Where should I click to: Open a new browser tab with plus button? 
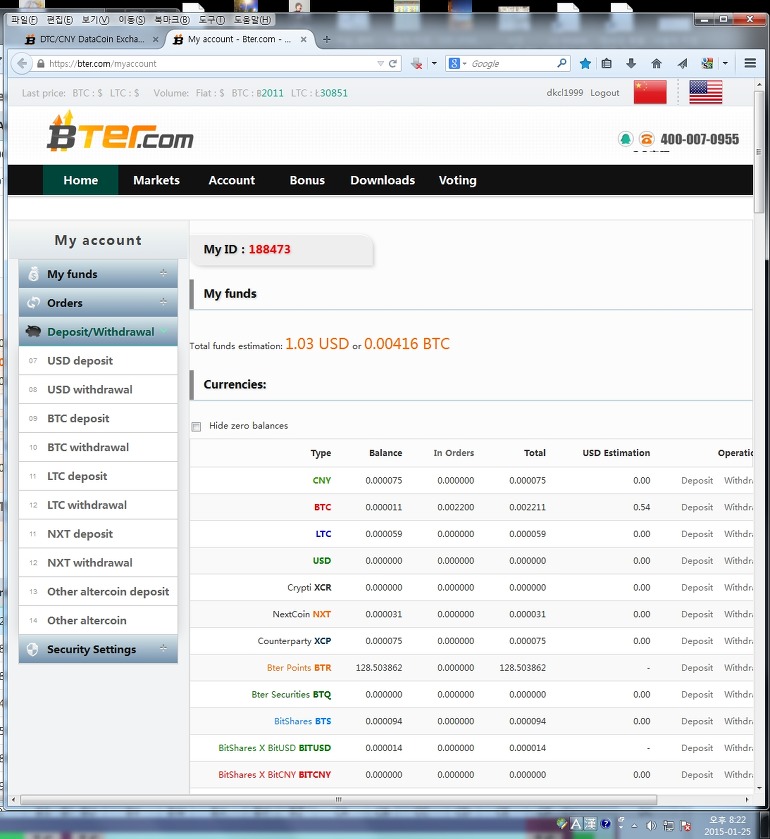(x=326, y=39)
